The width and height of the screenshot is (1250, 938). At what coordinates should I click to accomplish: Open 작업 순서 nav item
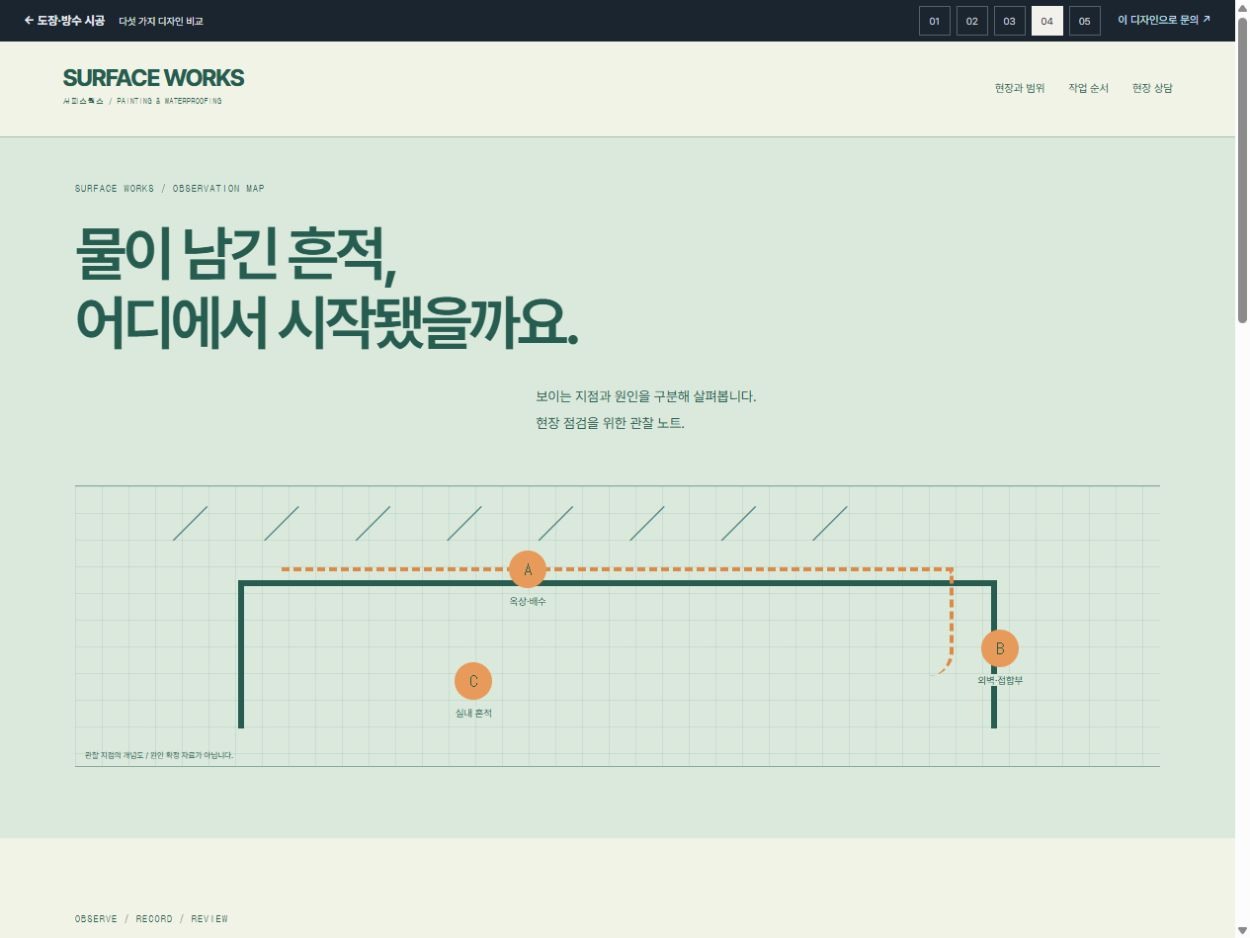click(x=1088, y=88)
